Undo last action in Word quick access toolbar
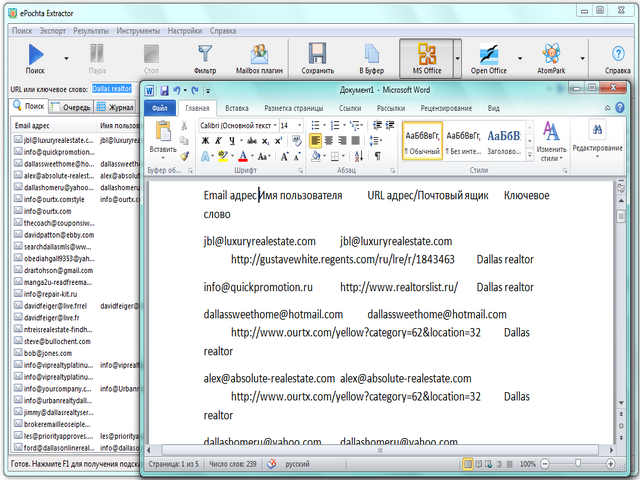The height and width of the screenshot is (480, 640). coord(177,90)
